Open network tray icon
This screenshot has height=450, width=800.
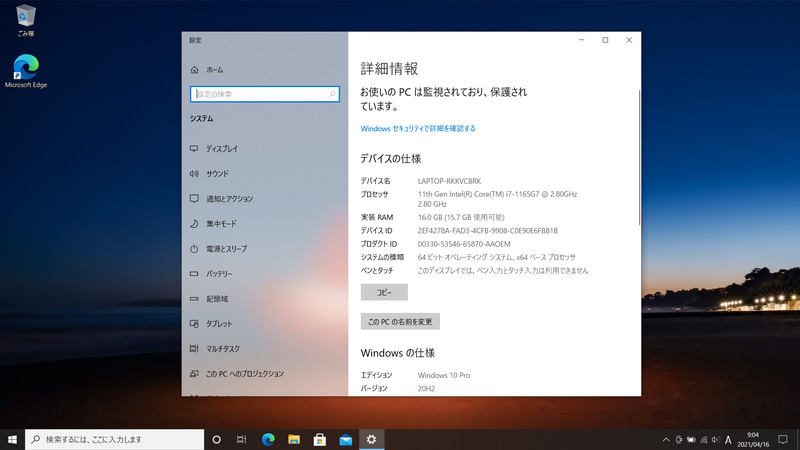coord(704,440)
